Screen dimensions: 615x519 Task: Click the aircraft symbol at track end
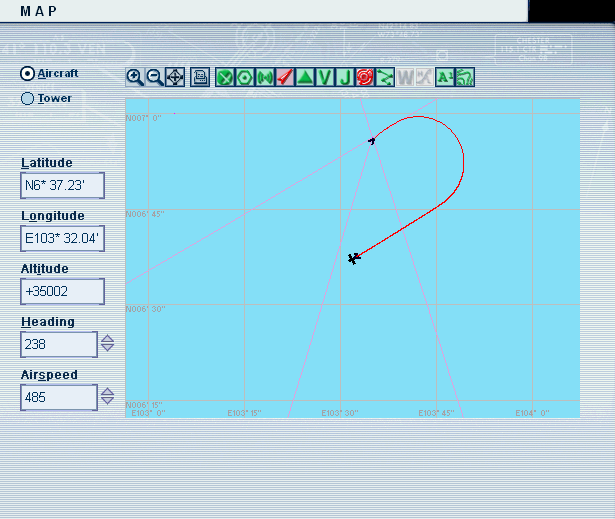[354, 259]
